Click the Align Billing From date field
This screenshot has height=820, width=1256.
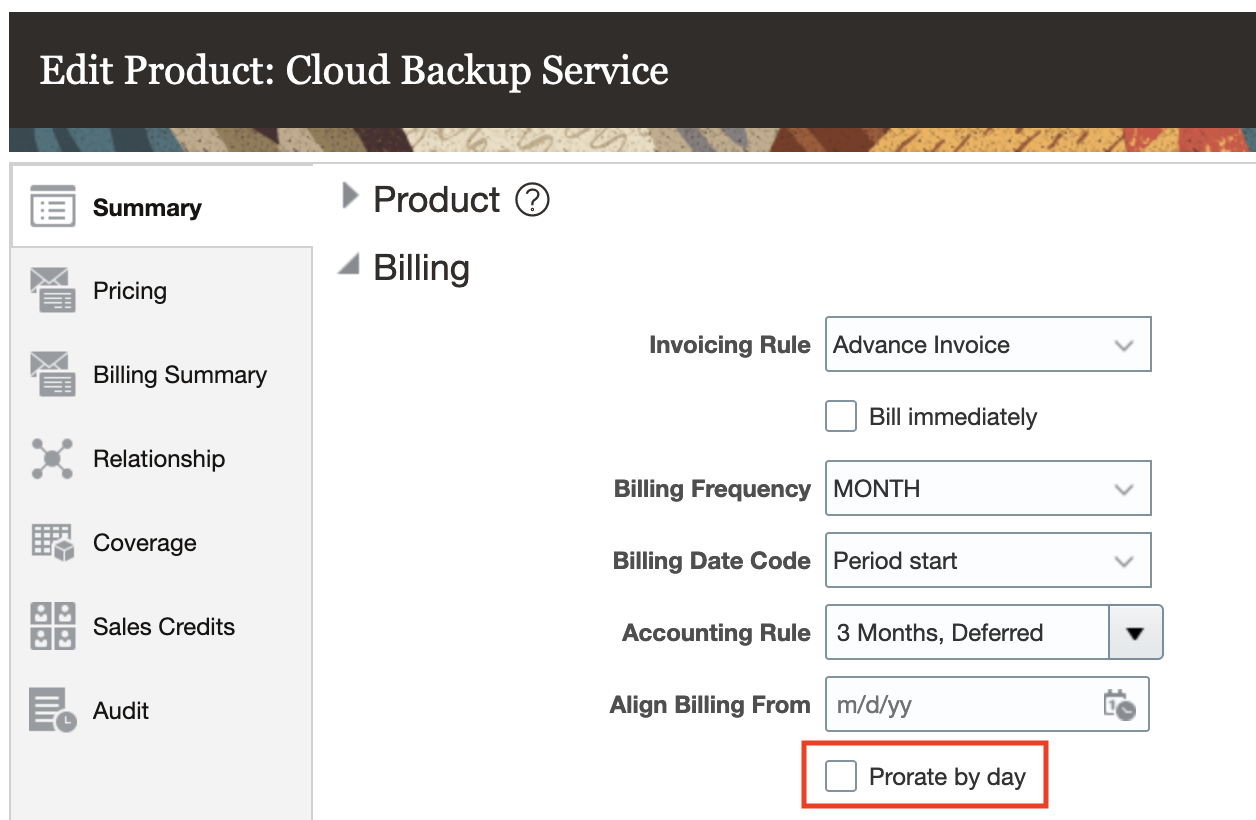coord(960,705)
